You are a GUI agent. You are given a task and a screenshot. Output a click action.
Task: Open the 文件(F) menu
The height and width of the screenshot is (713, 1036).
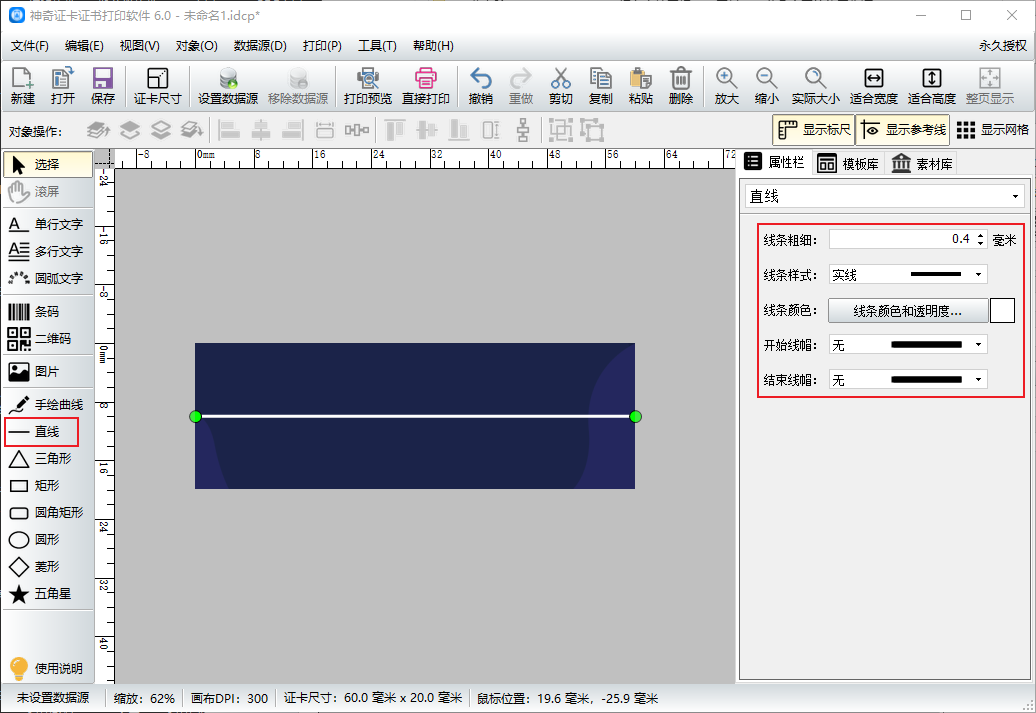(30, 46)
